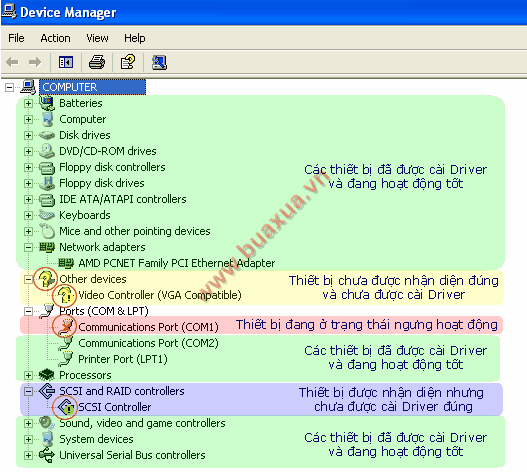Click the disabled Communications Port (COM1) icon
Screen dimensions: 527x472
66,327
